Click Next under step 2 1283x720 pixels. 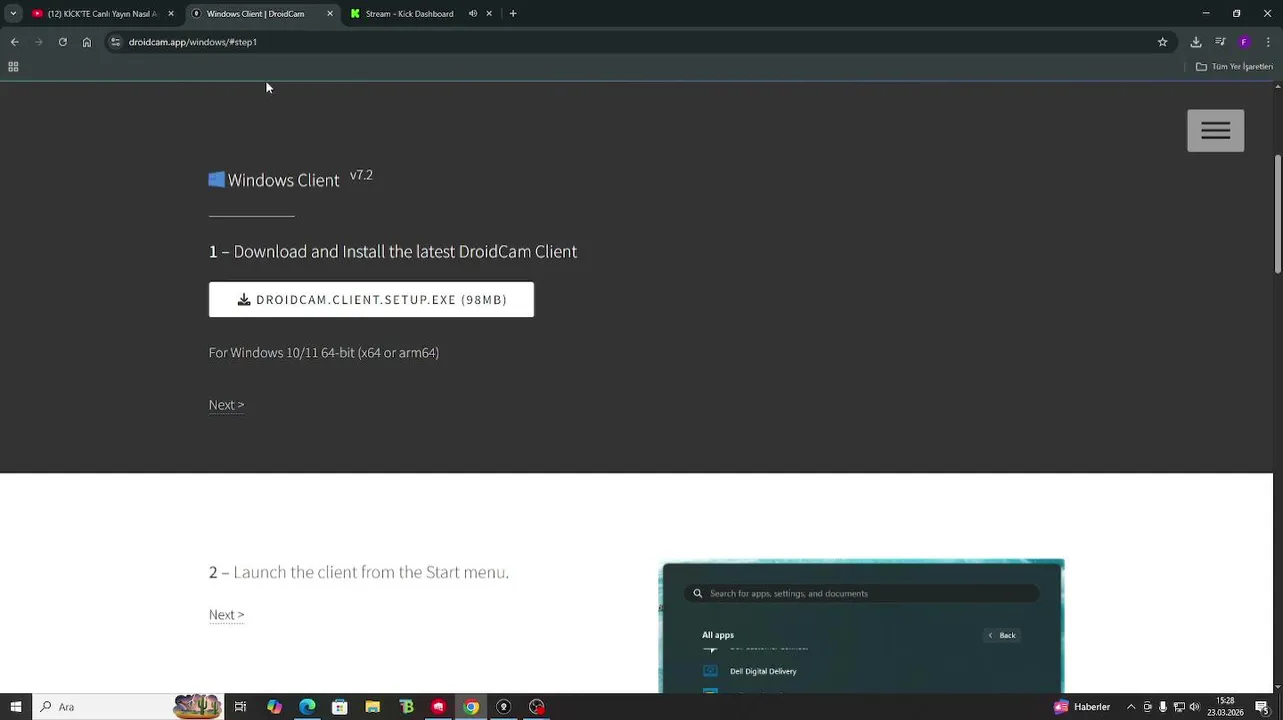pos(226,615)
